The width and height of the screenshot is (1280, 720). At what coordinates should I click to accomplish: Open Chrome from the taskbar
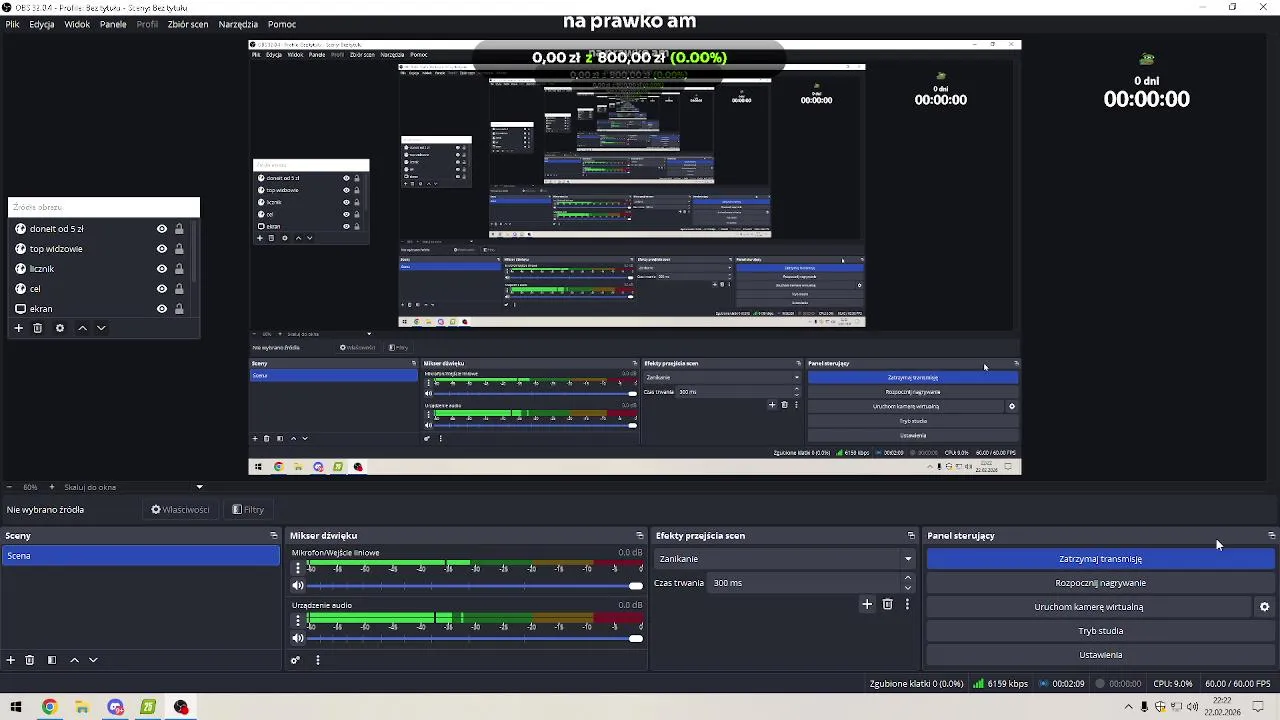(49, 707)
